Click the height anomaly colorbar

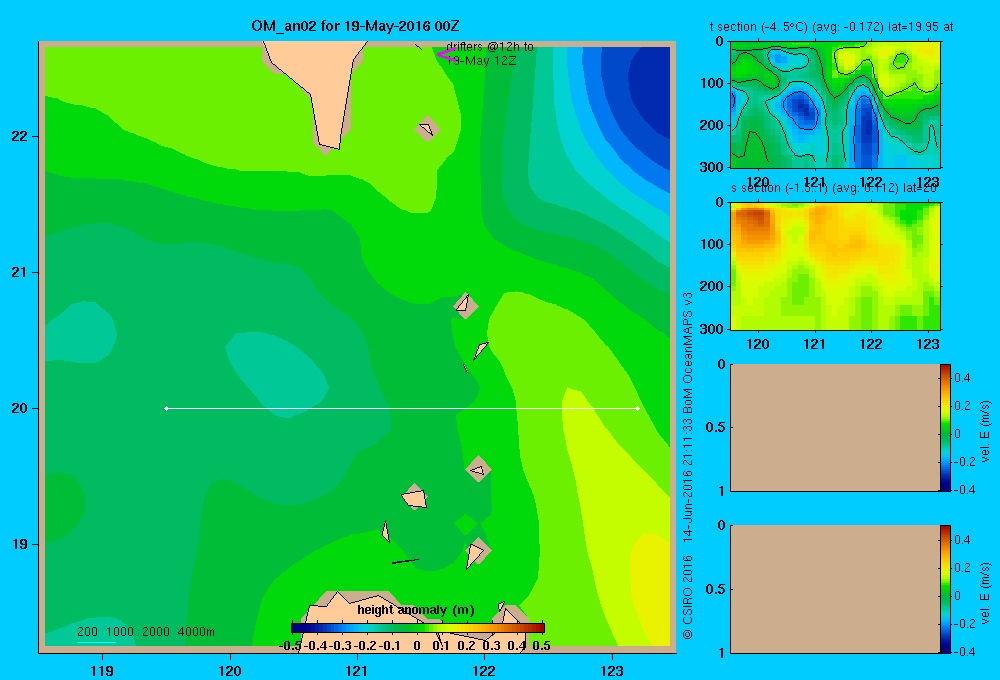418,628
